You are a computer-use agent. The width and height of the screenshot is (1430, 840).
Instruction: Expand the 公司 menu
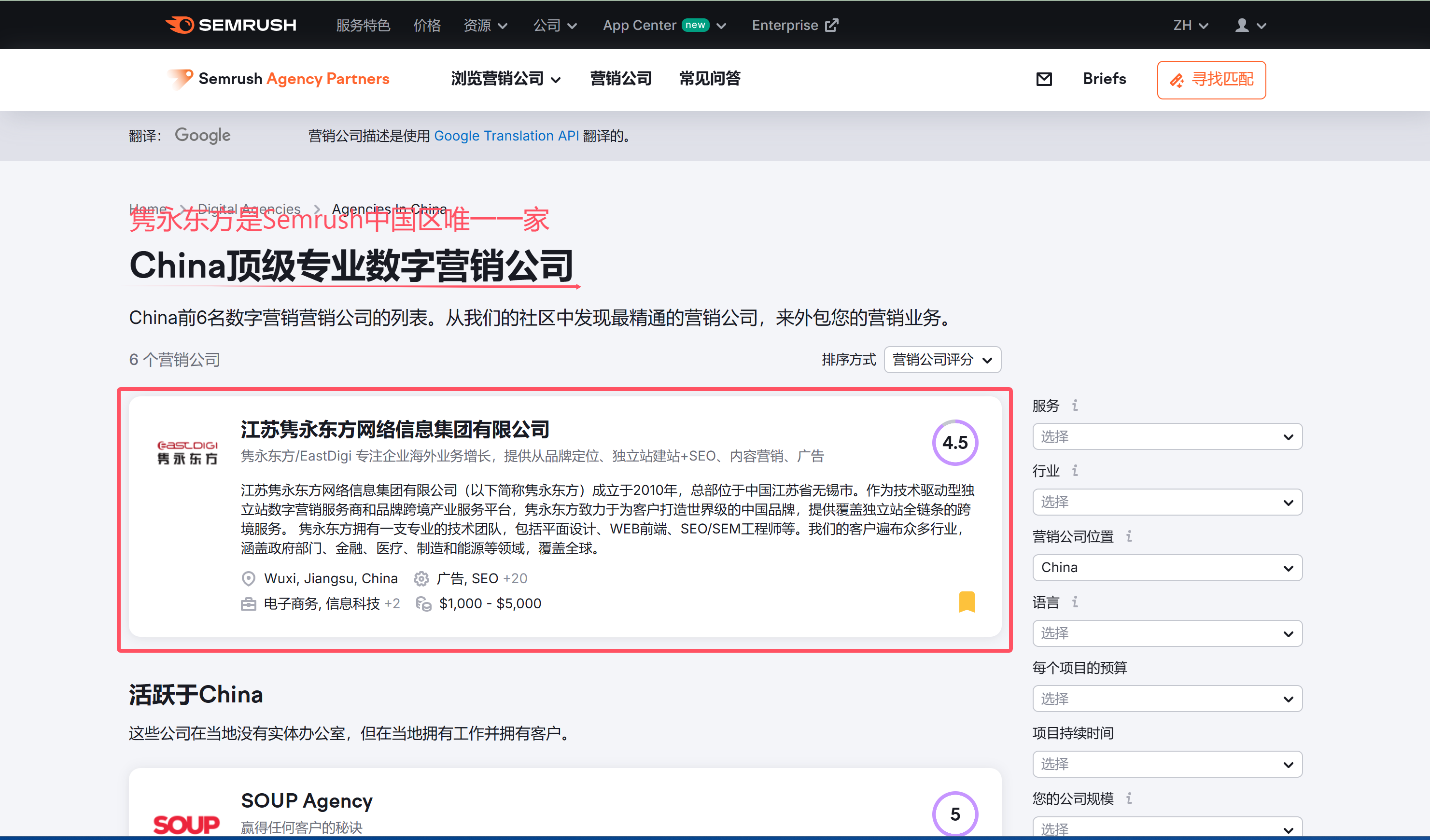coord(555,25)
